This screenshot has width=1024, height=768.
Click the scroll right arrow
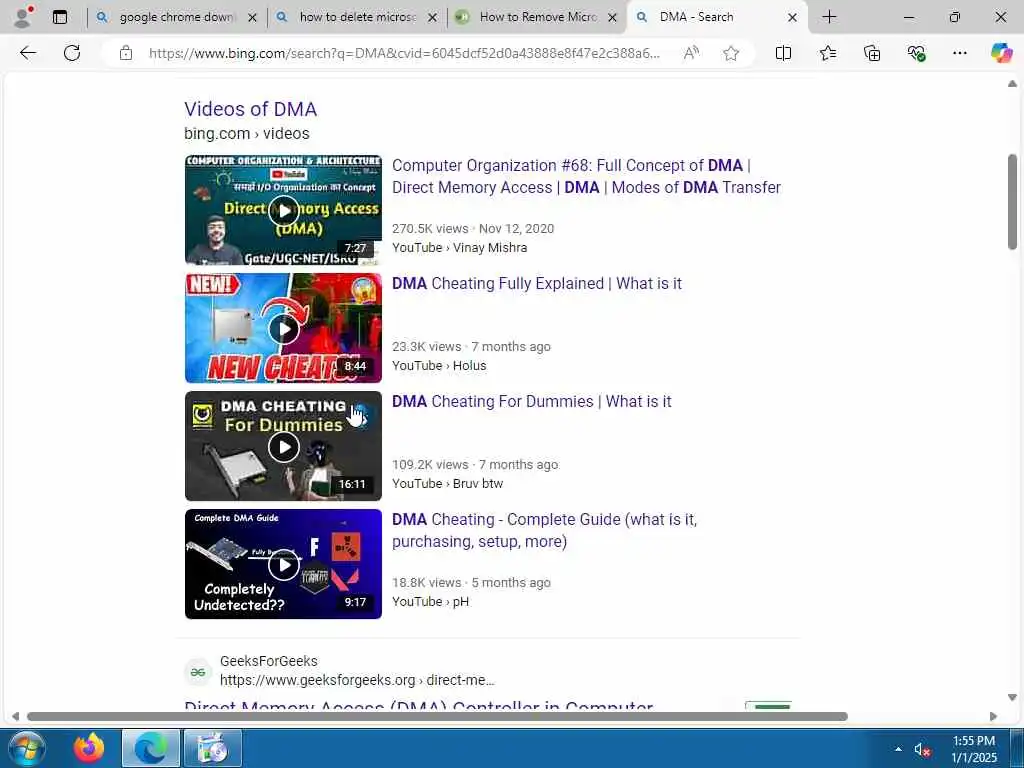coord(993,716)
